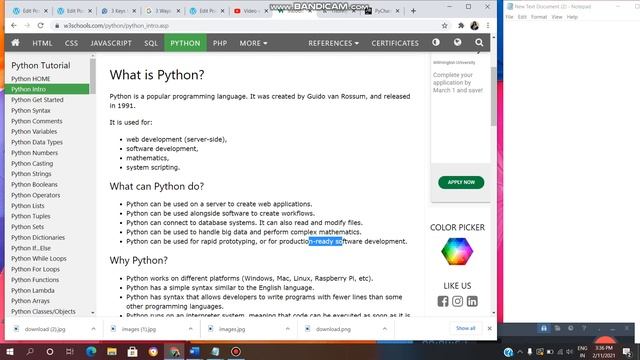Open the W3Schools search magnifier
Image resolution: width=640 pixels, height=360 pixels.
[479, 42]
